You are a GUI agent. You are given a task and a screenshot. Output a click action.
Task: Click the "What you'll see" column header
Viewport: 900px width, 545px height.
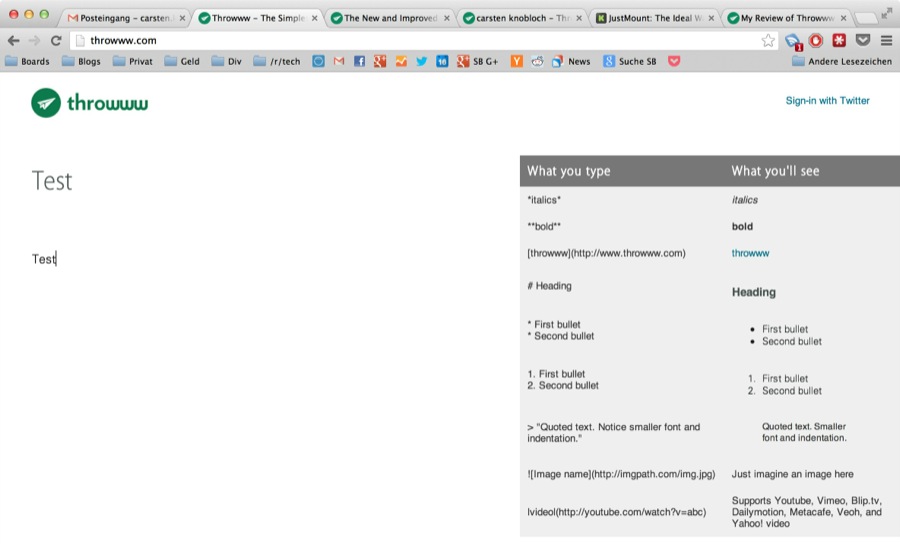(775, 171)
